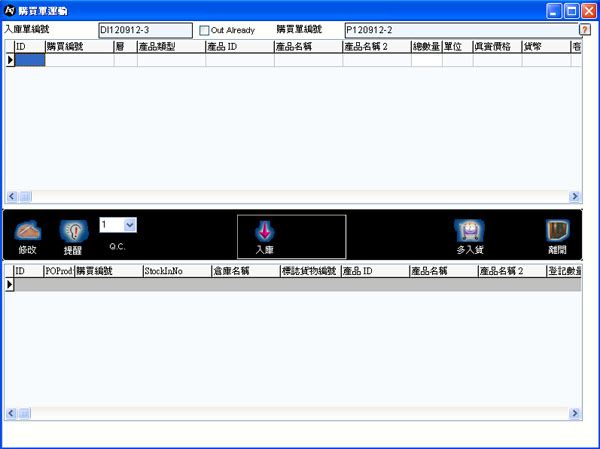Click the 修改 (modify) icon
600x449 pixels.
pyautogui.click(x=28, y=230)
